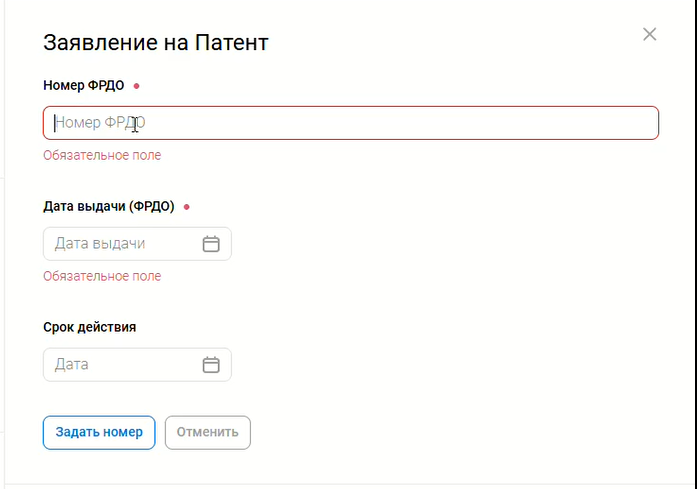Click the Срок действия label
697x489 pixels.
tap(90, 327)
